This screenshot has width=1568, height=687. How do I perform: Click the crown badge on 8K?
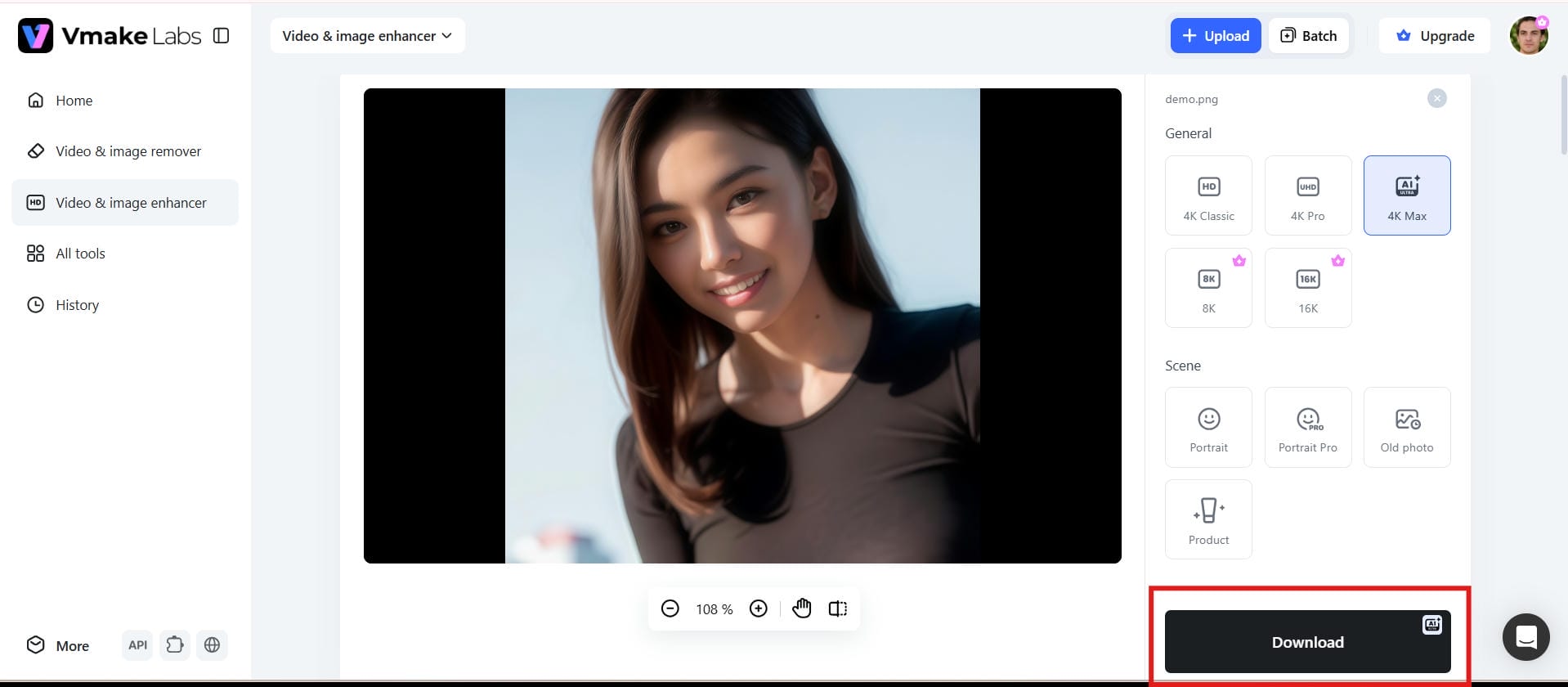1239,261
